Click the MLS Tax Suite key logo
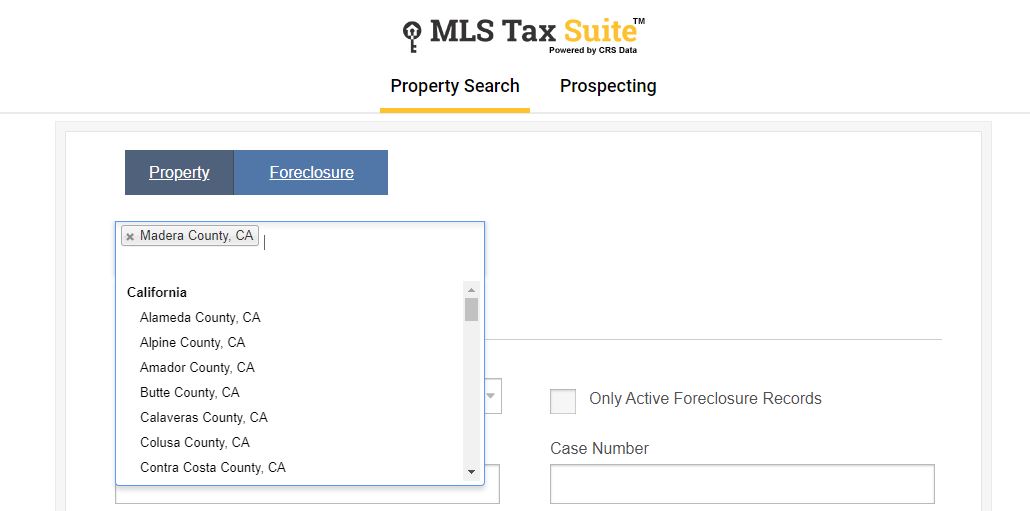Viewport: 1030px width, 511px height. point(412,35)
